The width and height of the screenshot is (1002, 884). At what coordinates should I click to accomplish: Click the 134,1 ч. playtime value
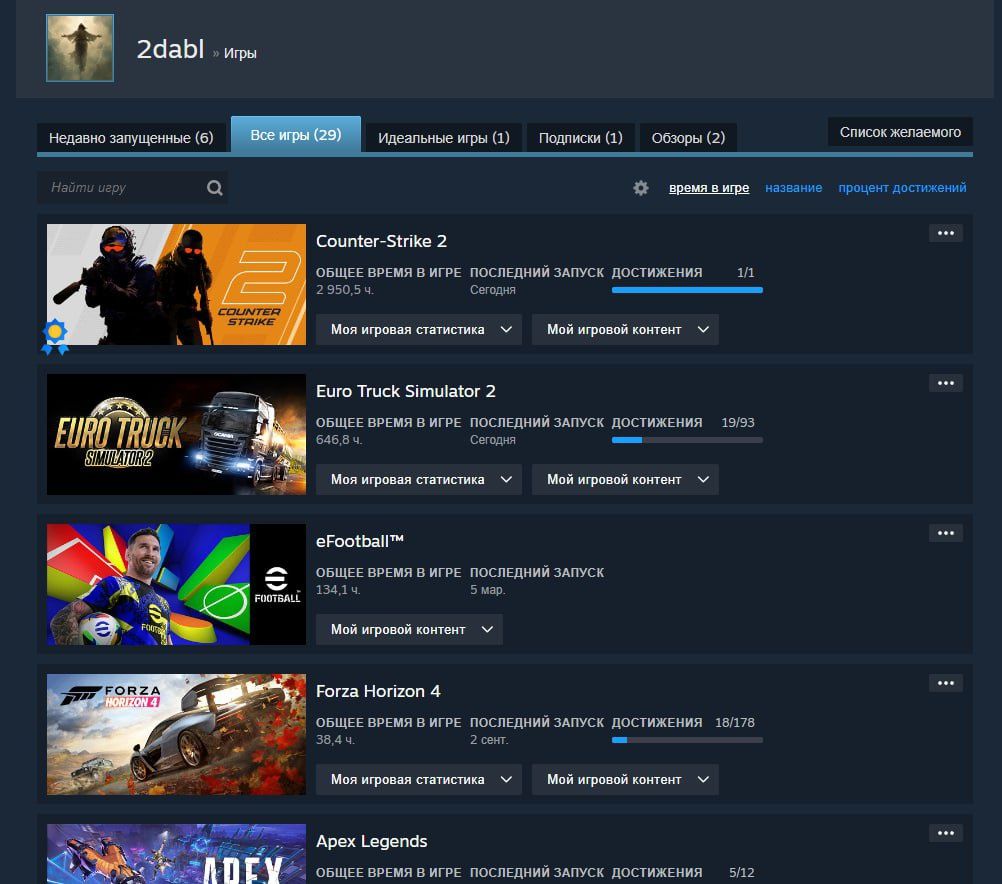(x=338, y=589)
